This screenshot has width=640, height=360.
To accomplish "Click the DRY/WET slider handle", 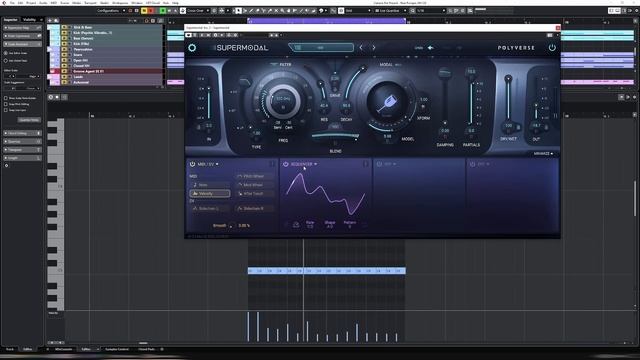I will [x=508, y=78].
